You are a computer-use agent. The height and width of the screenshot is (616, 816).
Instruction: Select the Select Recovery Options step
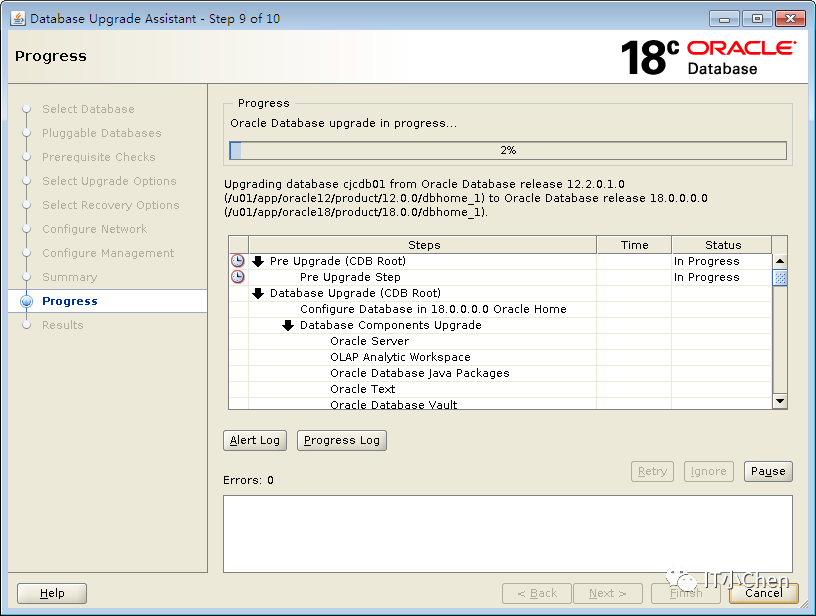coord(111,205)
